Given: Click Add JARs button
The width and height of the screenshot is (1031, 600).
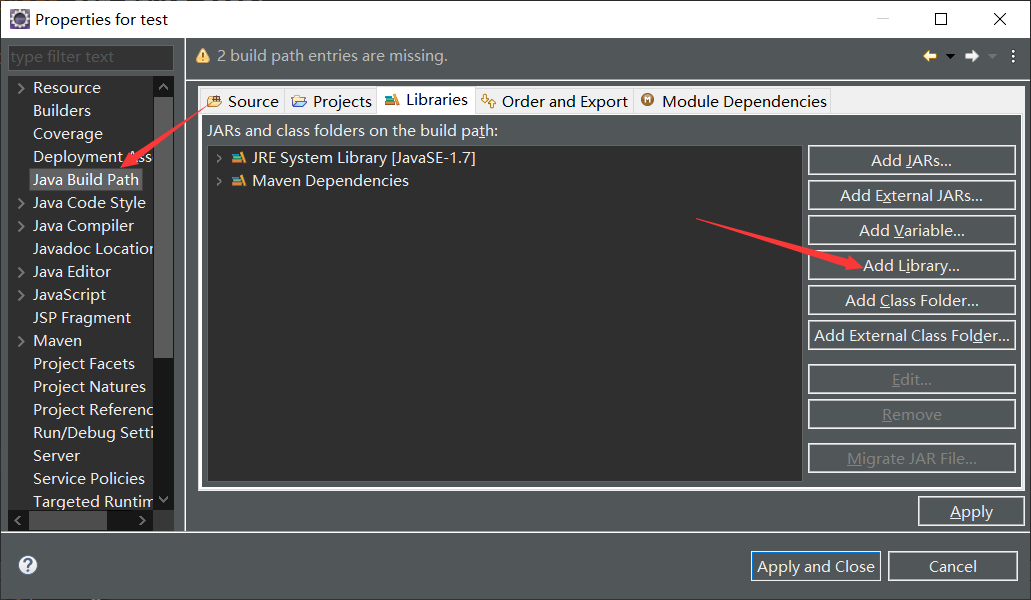Looking at the screenshot, I should [x=911, y=160].
